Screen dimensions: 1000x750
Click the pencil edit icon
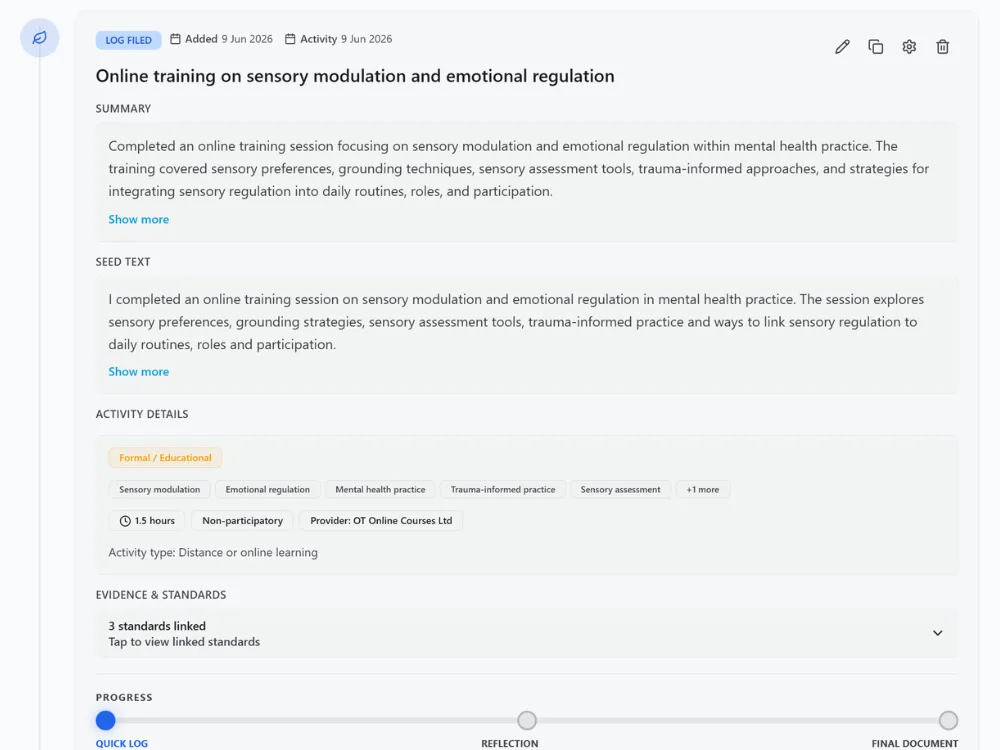(x=842, y=47)
